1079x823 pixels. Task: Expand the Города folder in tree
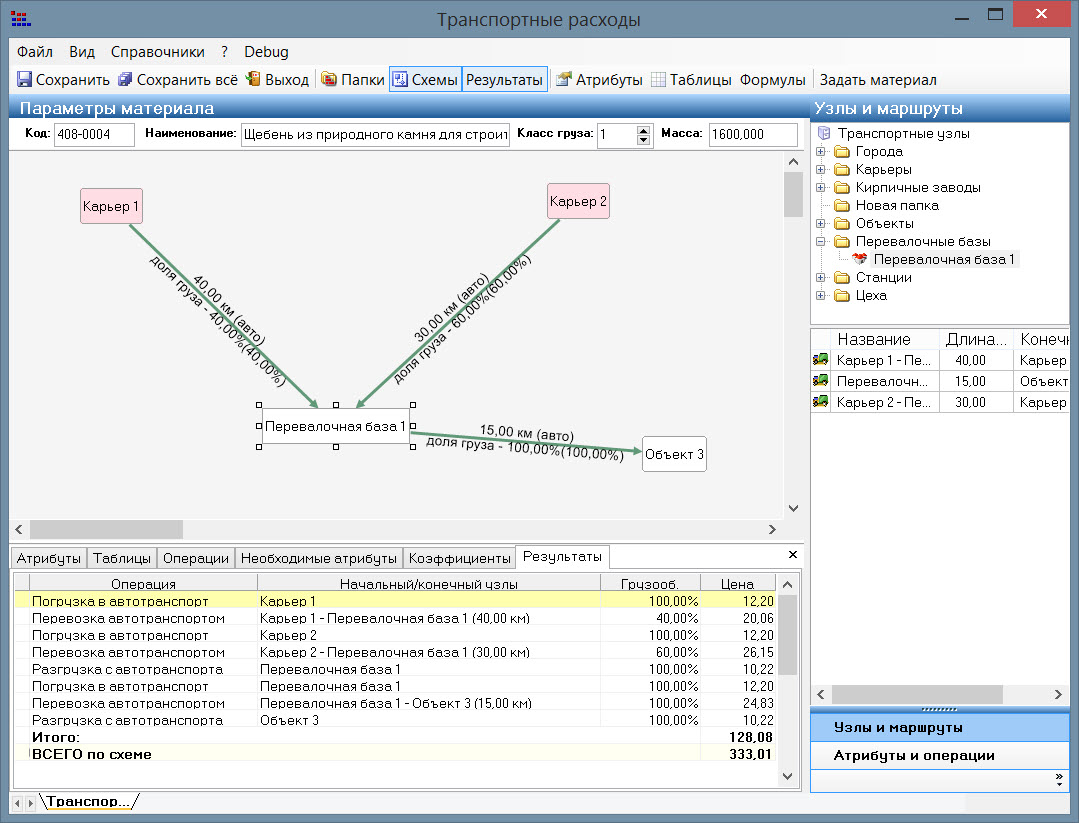click(x=821, y=152)
